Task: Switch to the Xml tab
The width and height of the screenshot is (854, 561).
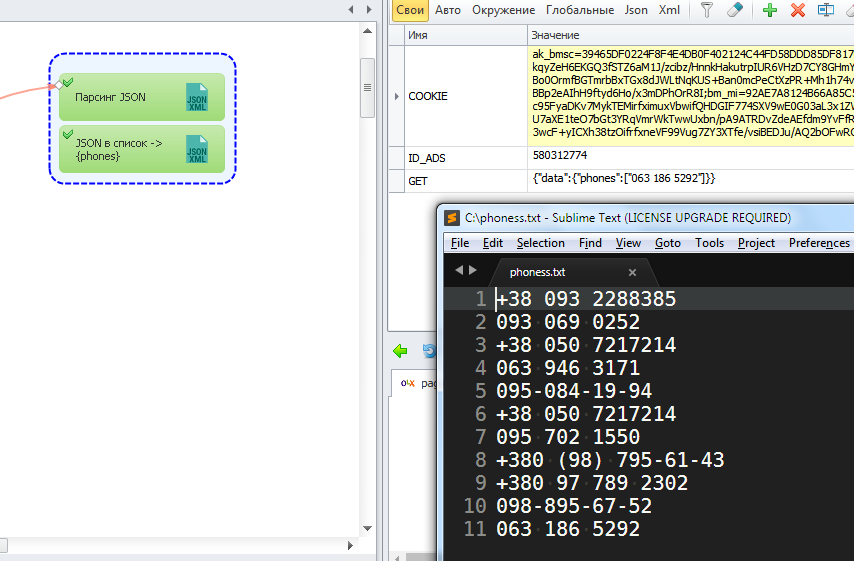Action: click(x=669, y=10)
